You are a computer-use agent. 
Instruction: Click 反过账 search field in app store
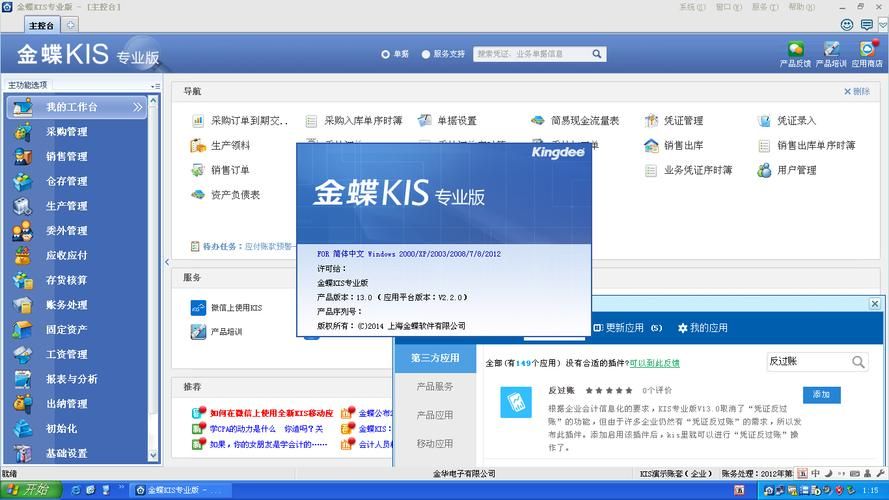[x=808, y=362]
